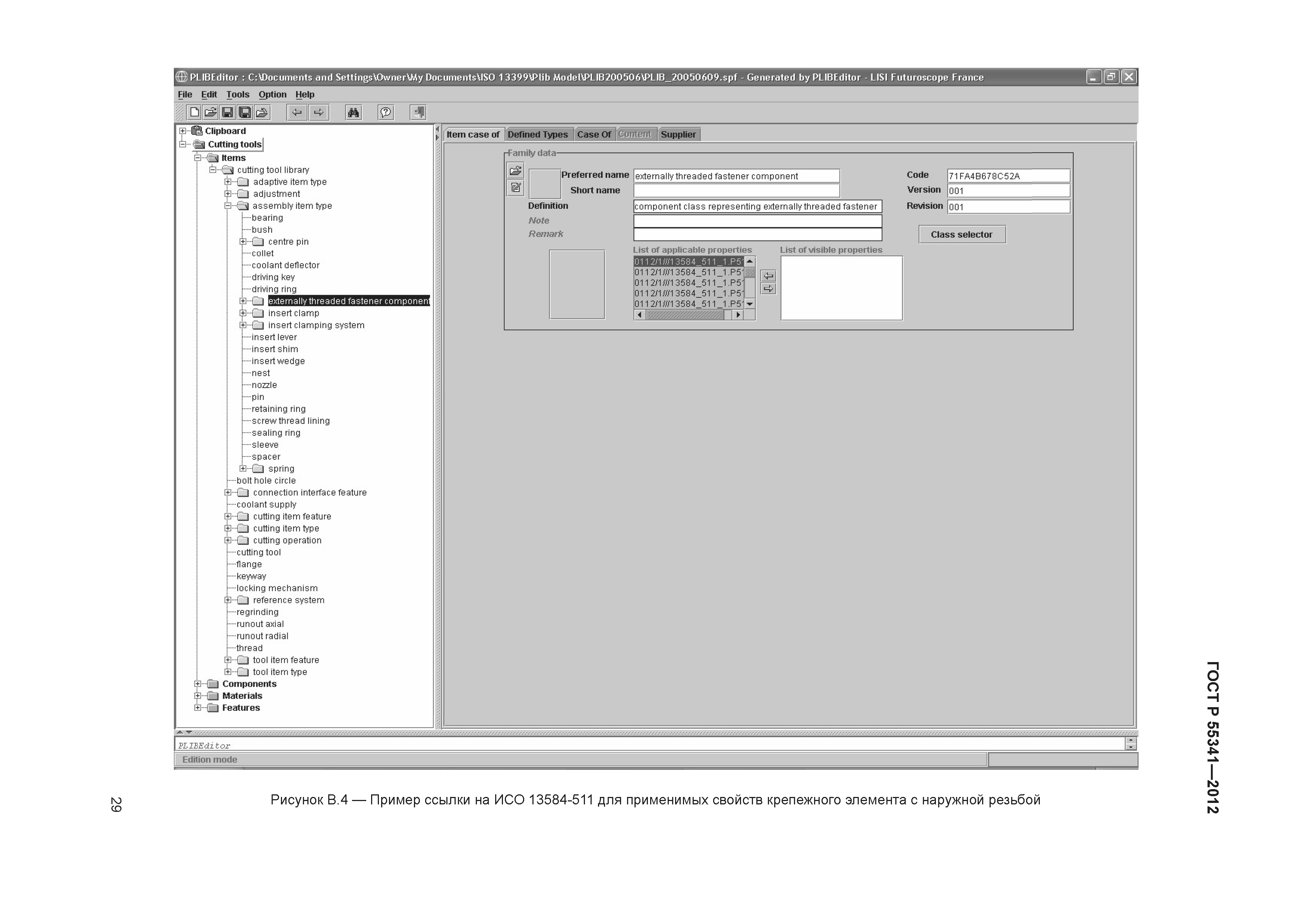The image size is (1307, 924).
Task: Select the coolant deflector tree item
Action: tap(286, 265)
